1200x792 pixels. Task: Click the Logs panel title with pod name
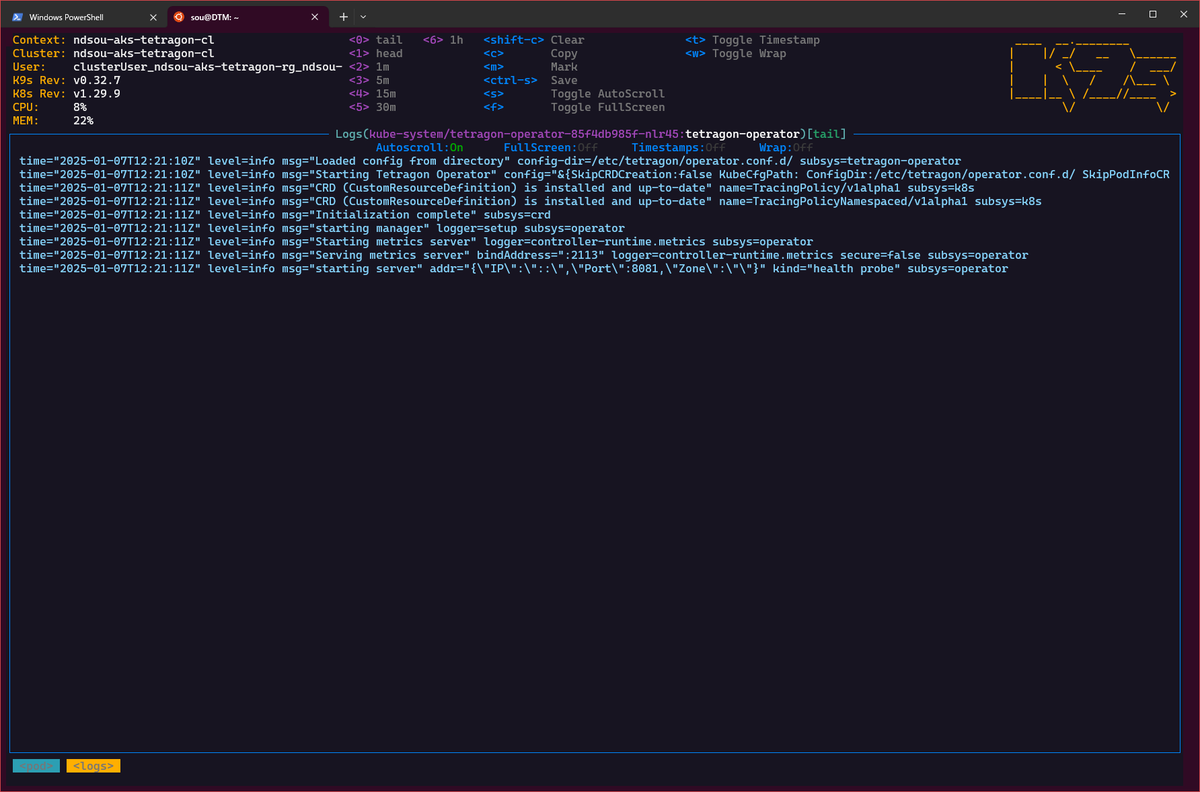pos(592,134)
